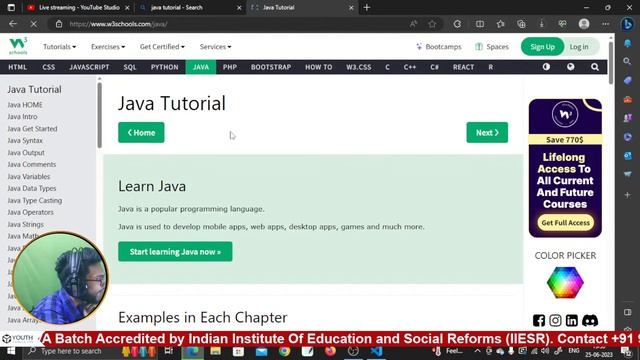
Task: Open a new browser tab
Action: pyautogui.click(x=367, y=7)
